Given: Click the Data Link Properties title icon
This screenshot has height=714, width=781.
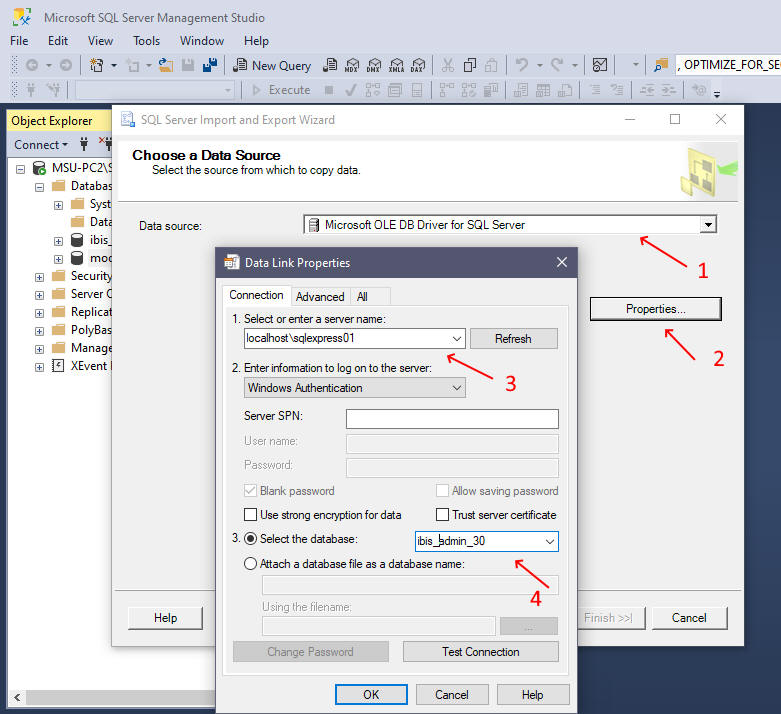Looking at the screenshot, I should 232,263.
